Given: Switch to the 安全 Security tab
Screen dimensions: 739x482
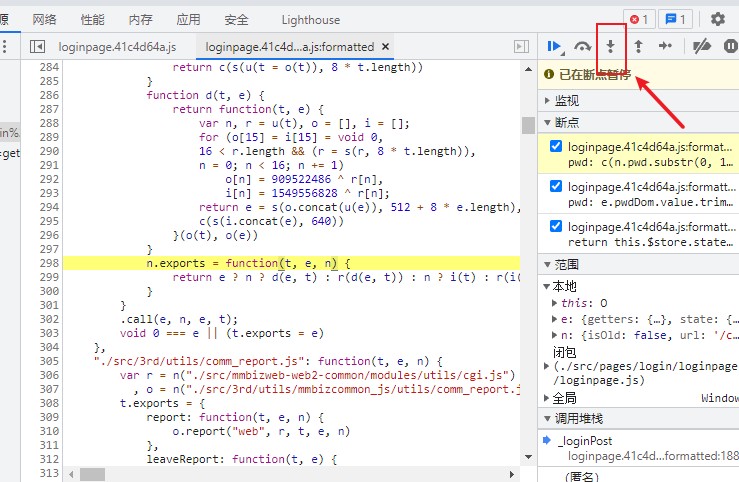Looking at the screenshot, I should (236, 19).
